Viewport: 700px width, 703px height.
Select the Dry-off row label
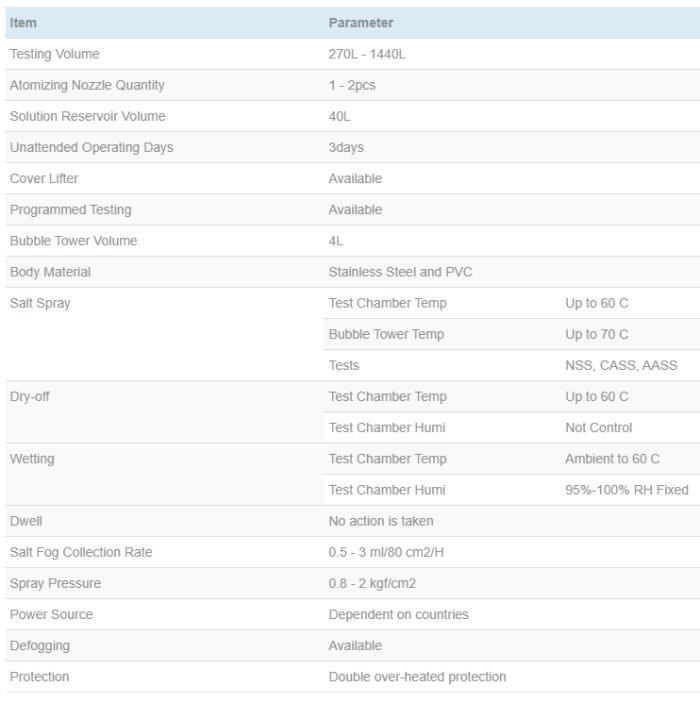coord(30,396)
